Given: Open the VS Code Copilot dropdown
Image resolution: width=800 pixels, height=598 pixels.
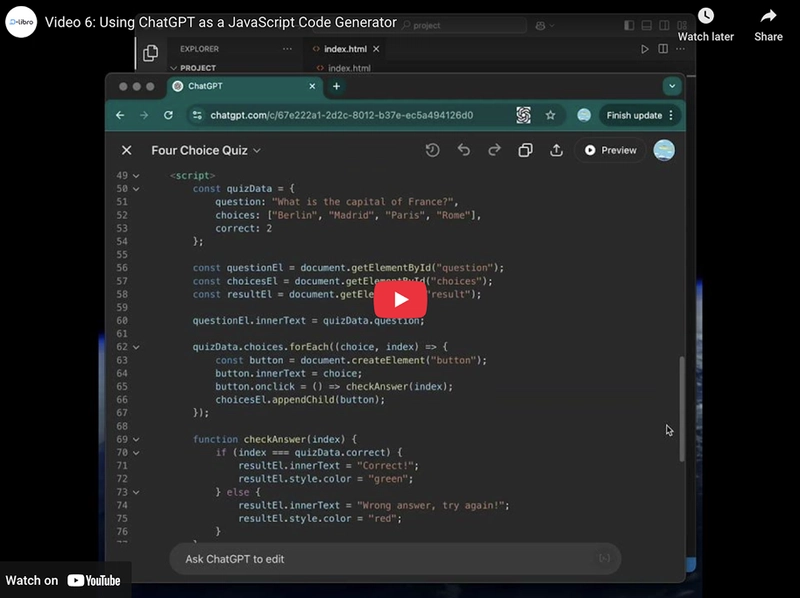Looking at the screenshot, I should click(545, 26).
